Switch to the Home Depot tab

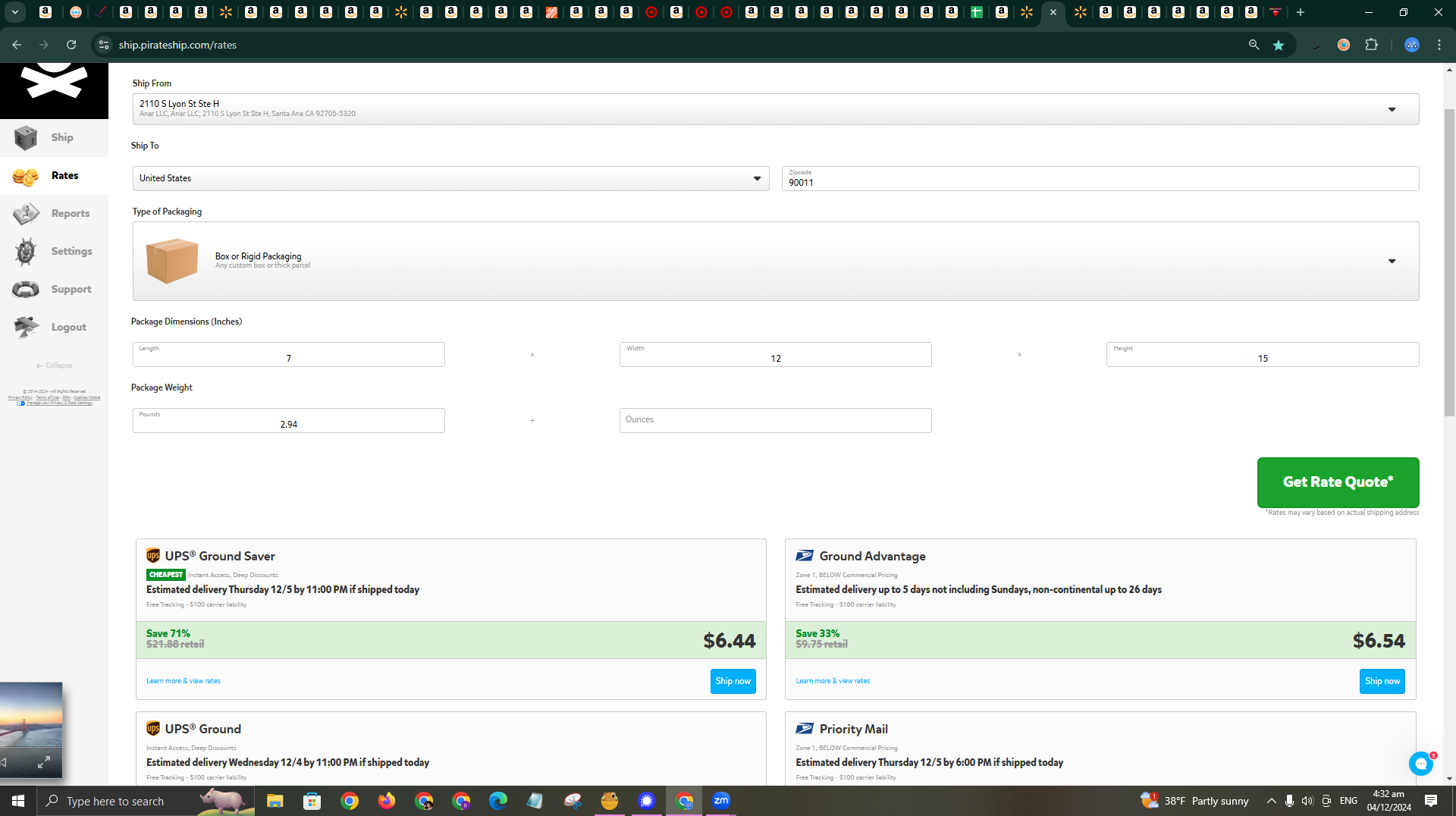click(x=551, y=12)
